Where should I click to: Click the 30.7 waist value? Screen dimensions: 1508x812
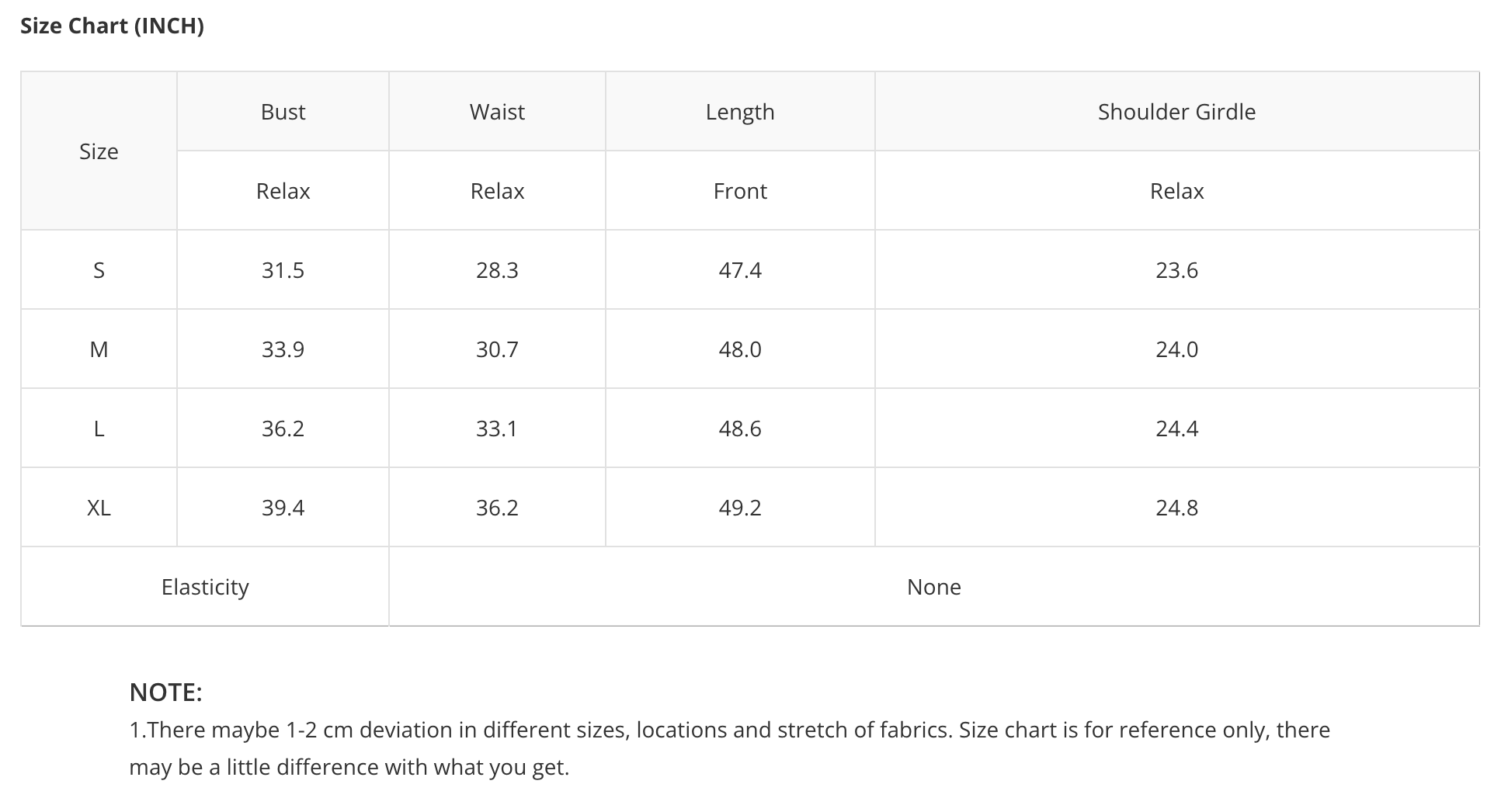[497, 349]
